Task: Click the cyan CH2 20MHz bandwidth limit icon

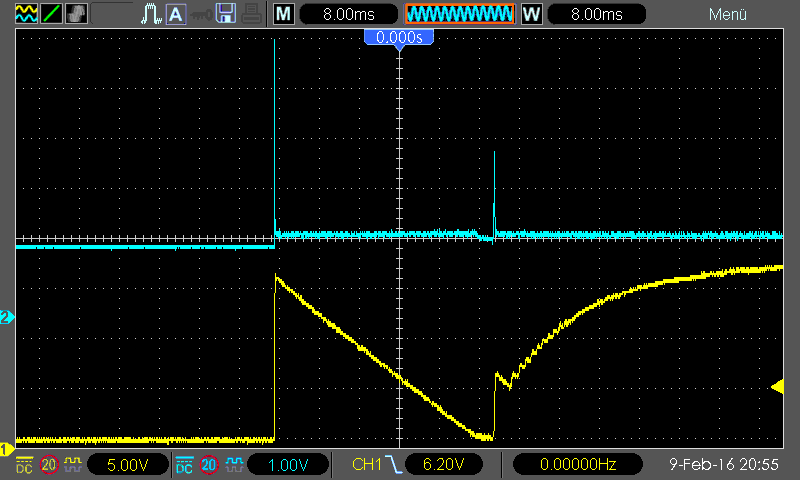Action: coord(208,465)
